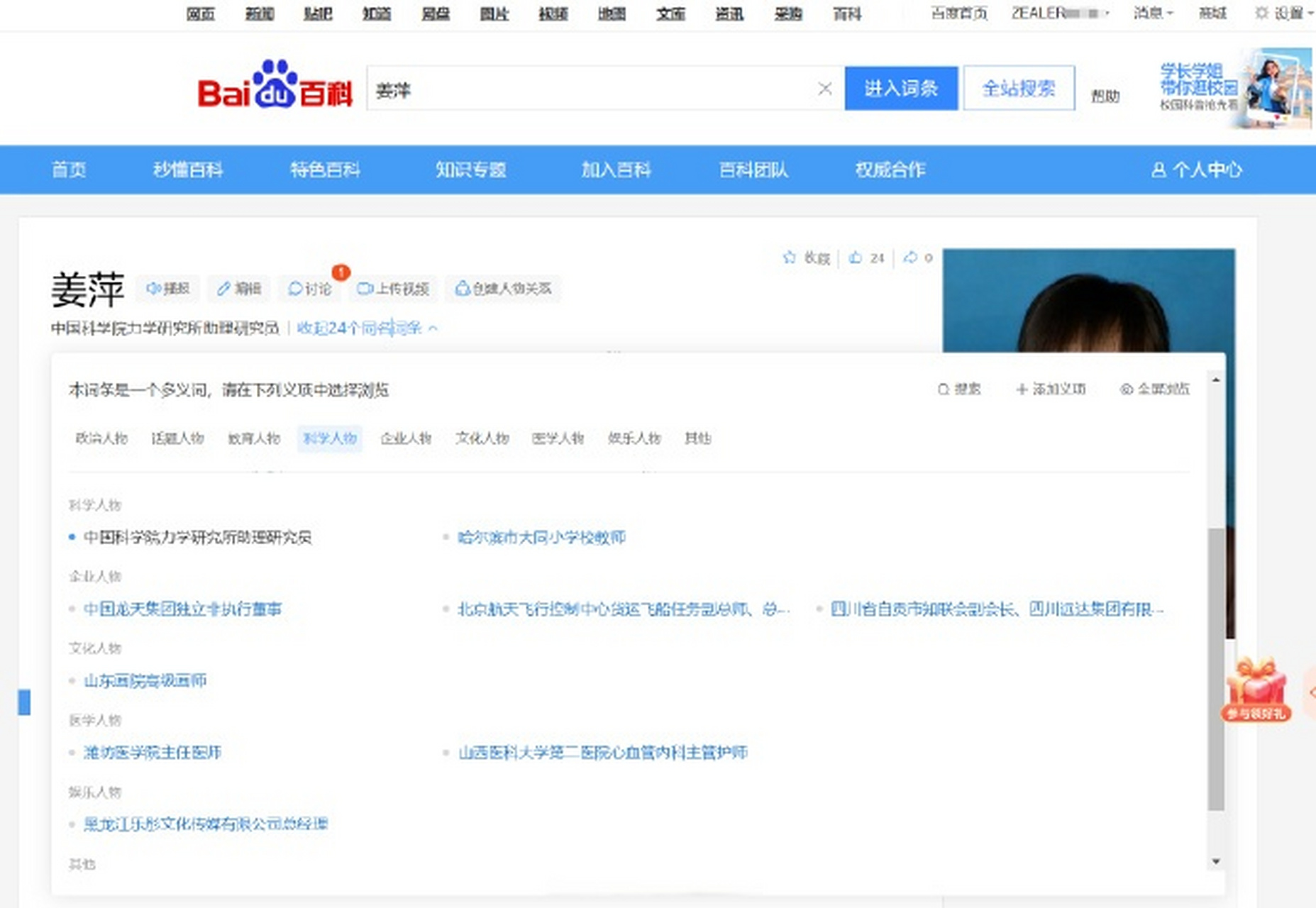Select the 科学人物 category filter
Image resolution: width=1316 pixels, height=908 pixels.
point(329,438)
